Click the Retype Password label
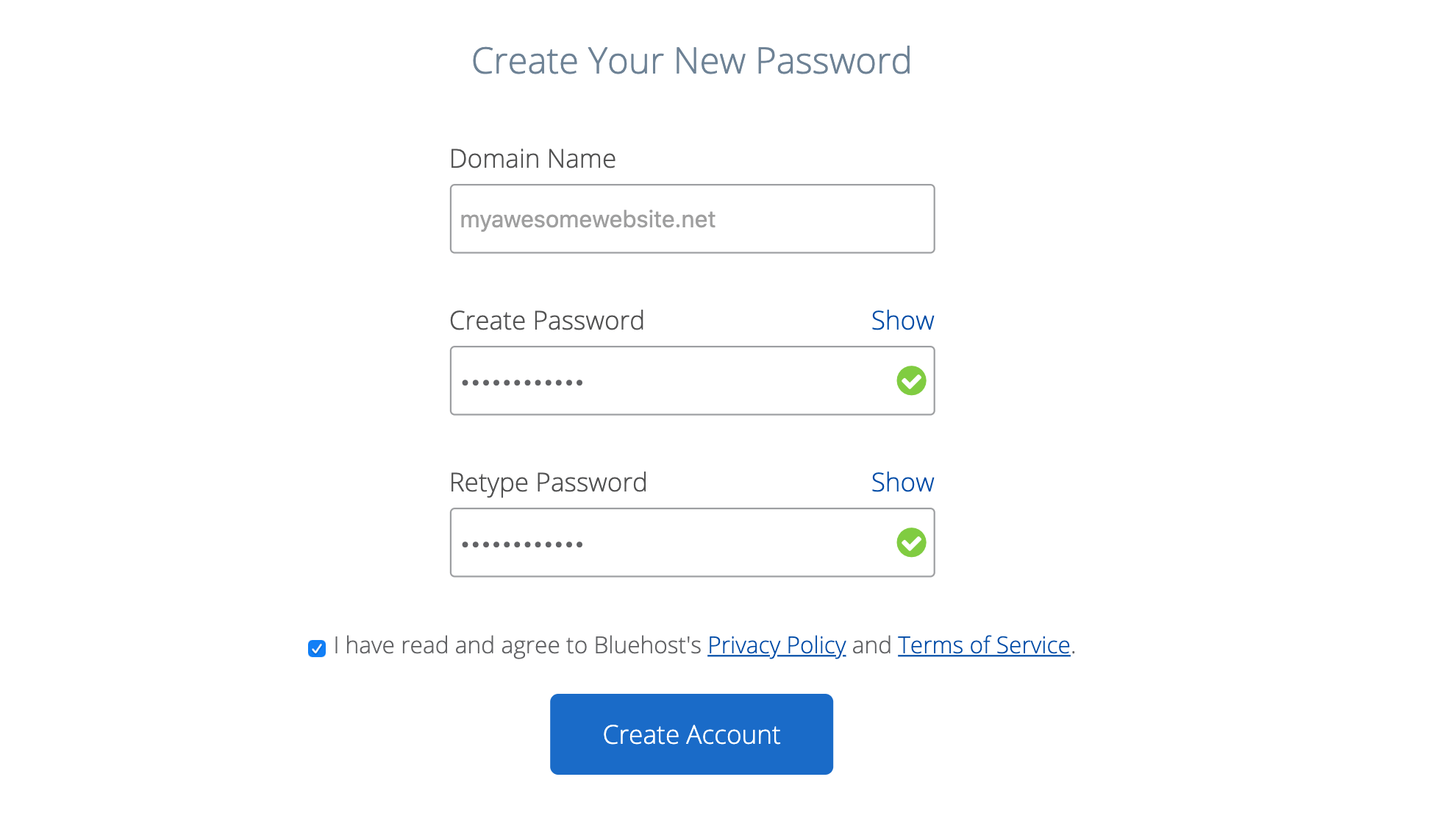The height and width of the screenshot is (813, 1456). (548, 483)
